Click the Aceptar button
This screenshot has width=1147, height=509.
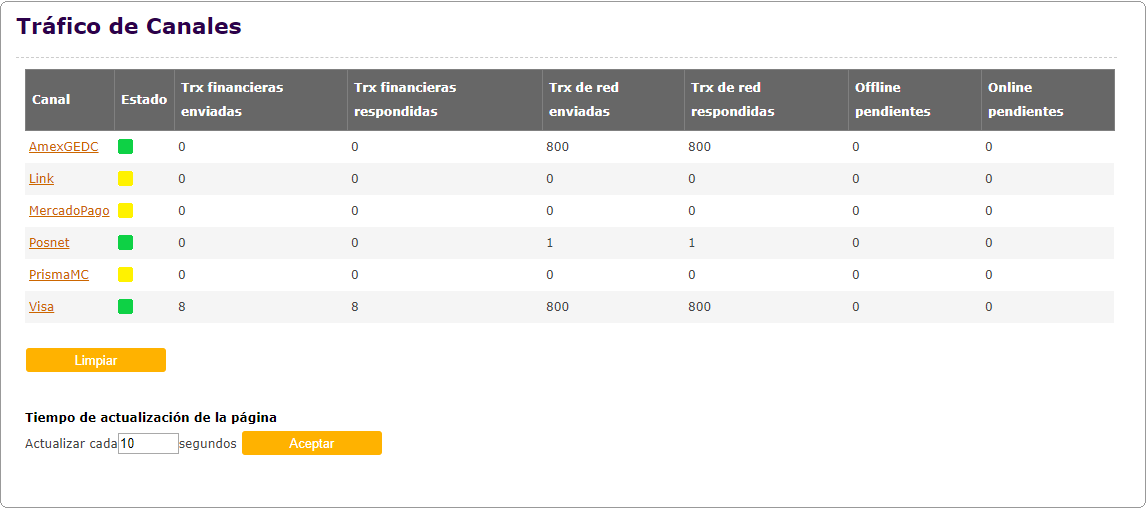tap(312, 443)
